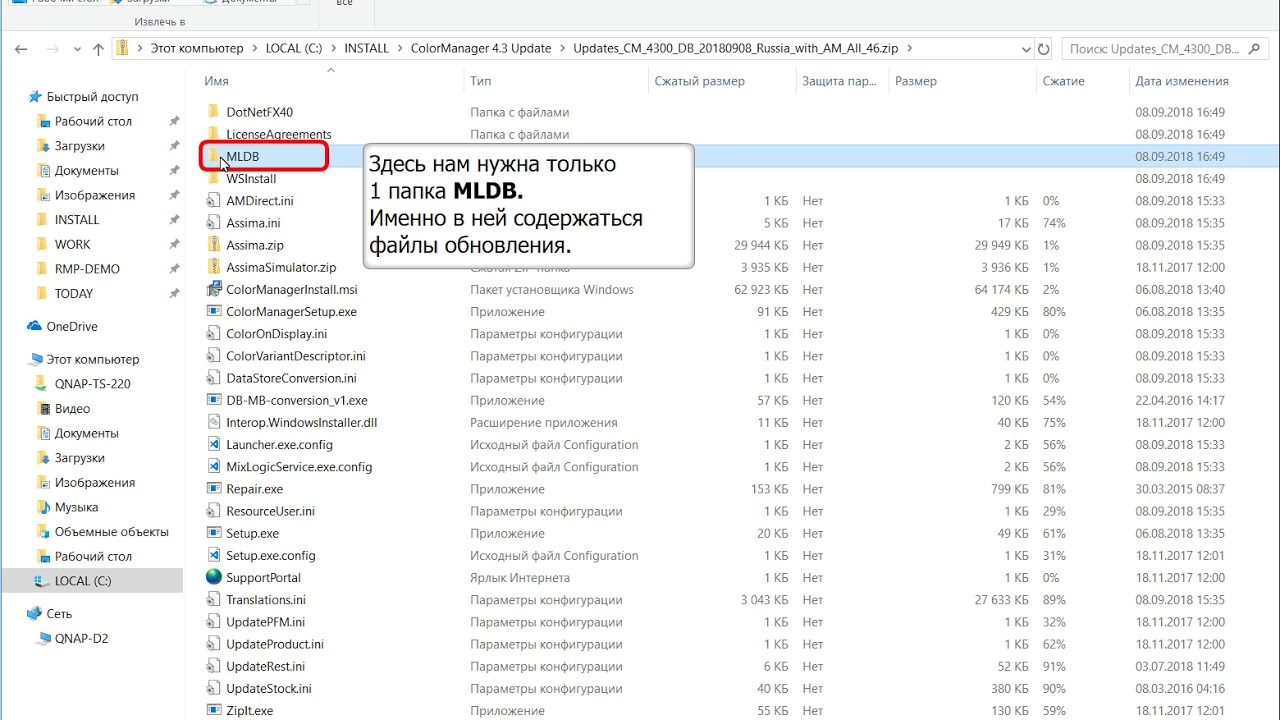Click the search field Updates_CM_4300_DB

click(x=1166, y=48)
